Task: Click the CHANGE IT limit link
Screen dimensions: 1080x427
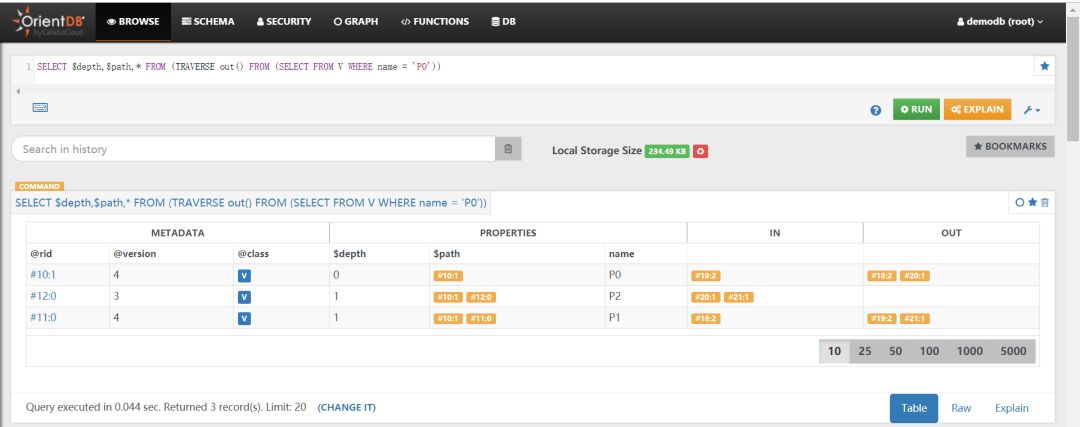Action: click(346, 408)
